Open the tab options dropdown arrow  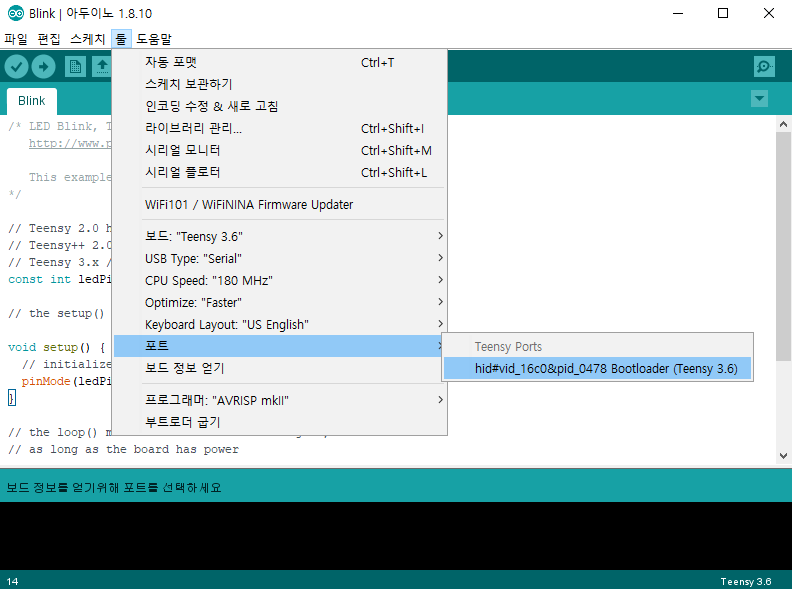point(759,99)
